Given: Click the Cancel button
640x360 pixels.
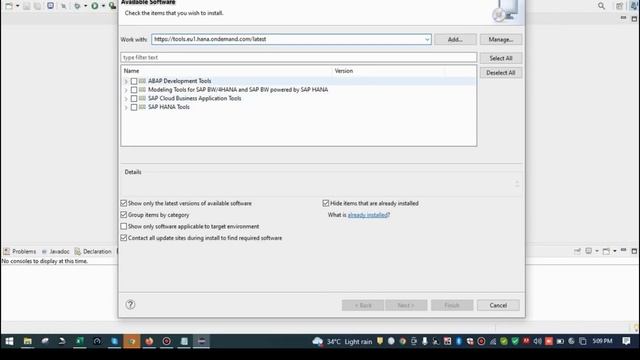Looking at the screenshot, I should 498,305.
